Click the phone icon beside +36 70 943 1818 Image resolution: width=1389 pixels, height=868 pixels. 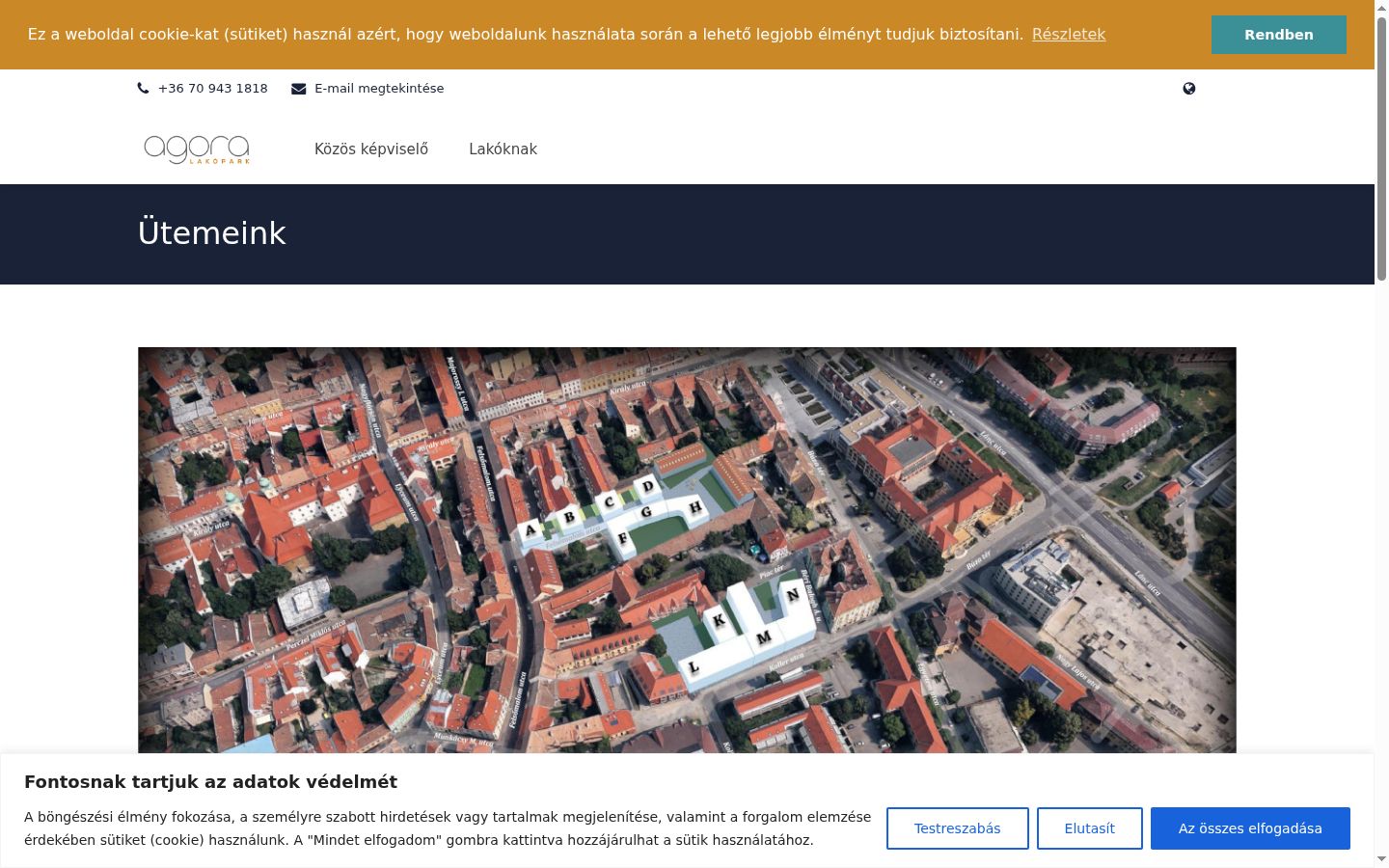(144, 88)
